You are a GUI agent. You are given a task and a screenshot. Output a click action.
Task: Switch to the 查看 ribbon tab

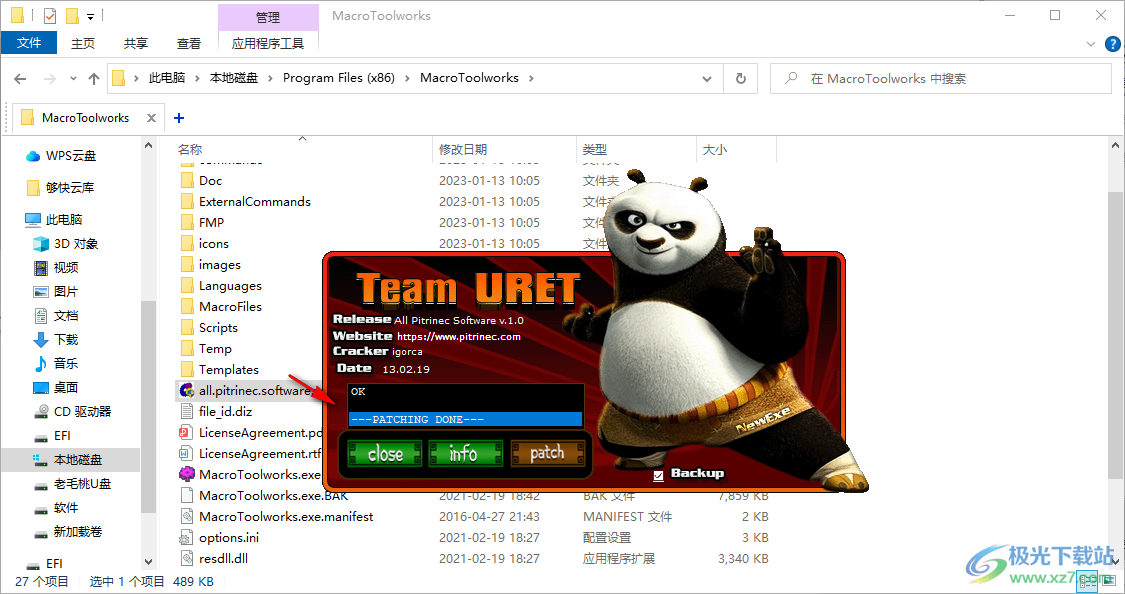[x=189, y=43]
